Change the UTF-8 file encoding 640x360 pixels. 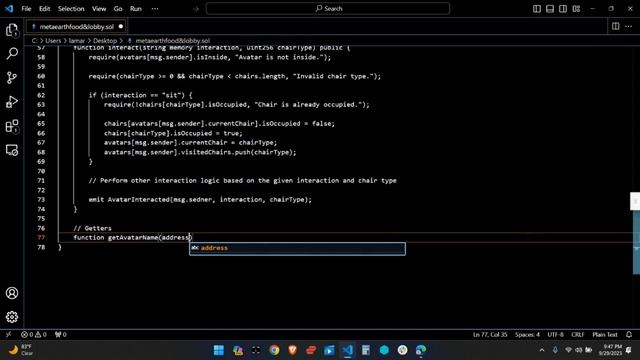point(555,334)
